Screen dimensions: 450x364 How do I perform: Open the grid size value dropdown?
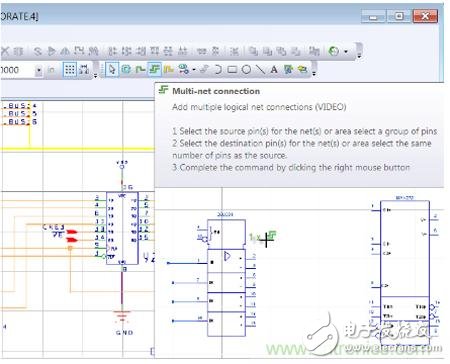click(39, 70)
